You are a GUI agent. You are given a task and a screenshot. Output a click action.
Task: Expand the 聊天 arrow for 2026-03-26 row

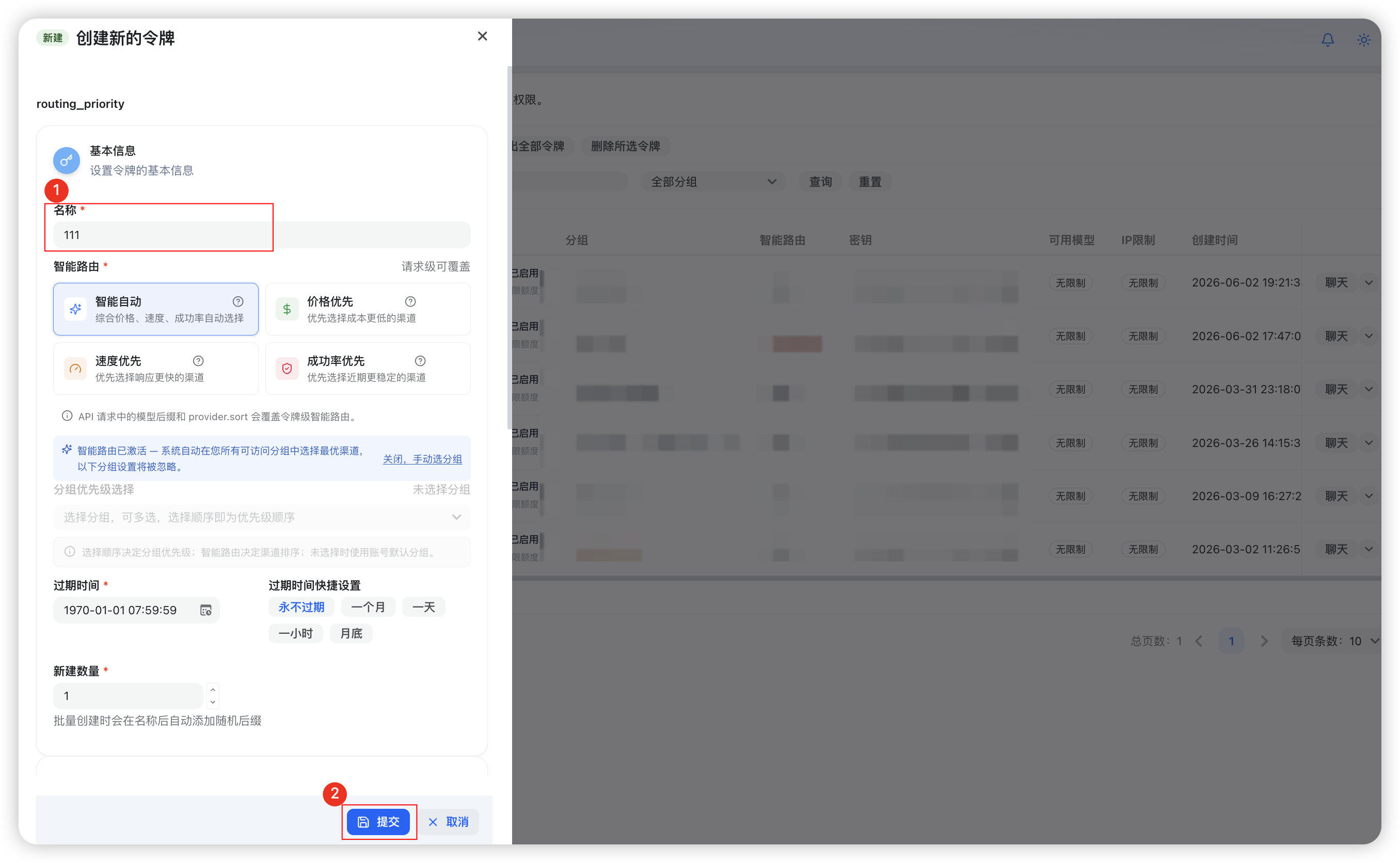[1369, 442]
